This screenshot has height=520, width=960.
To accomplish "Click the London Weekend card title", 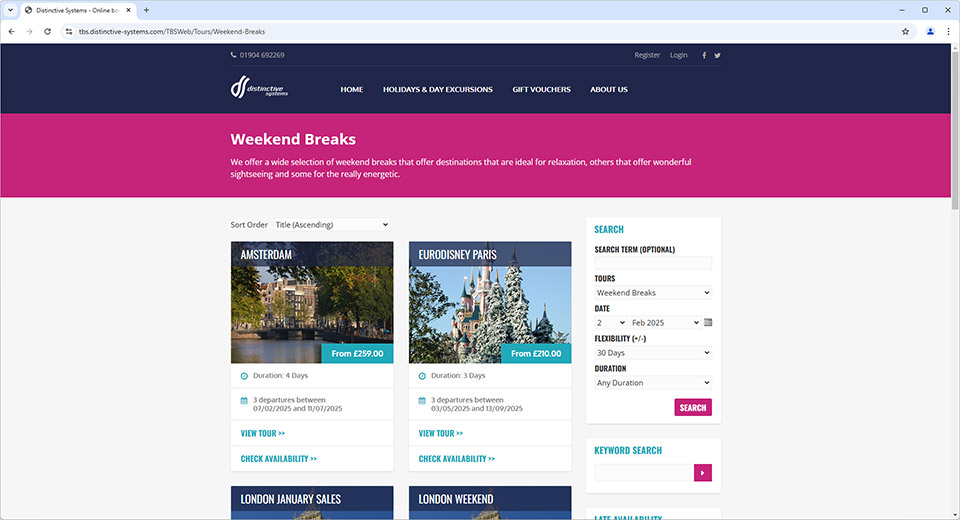I will 456,499.
